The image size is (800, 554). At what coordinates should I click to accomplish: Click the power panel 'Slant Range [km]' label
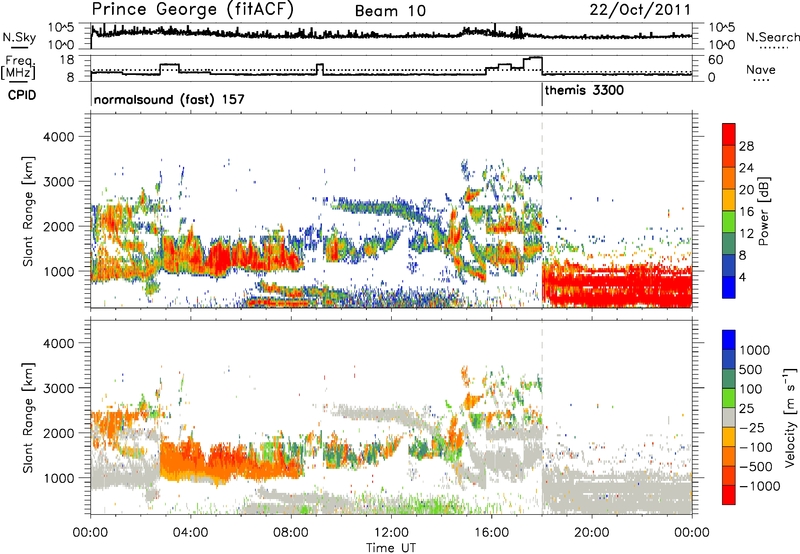point(28,211)
